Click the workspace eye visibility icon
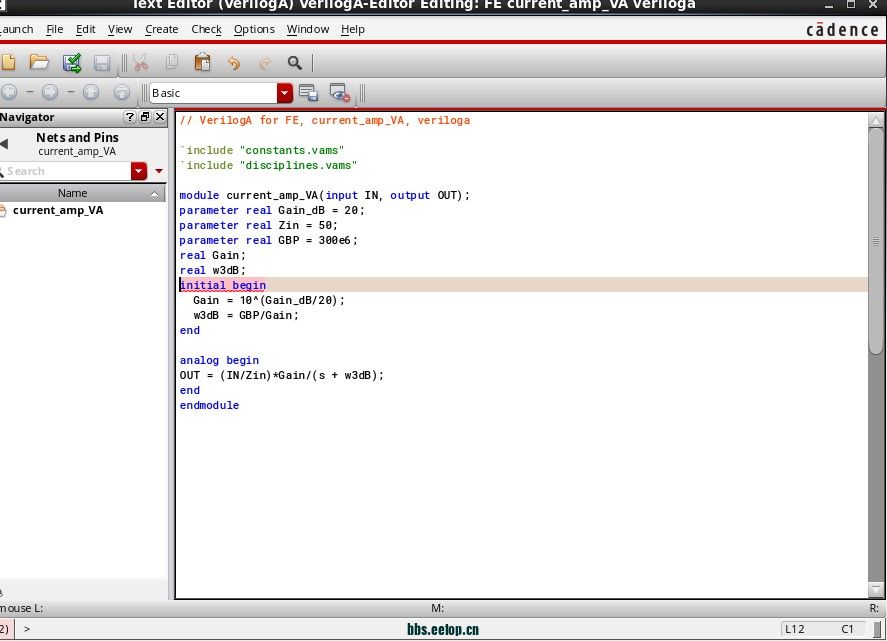 coord(339,93)
